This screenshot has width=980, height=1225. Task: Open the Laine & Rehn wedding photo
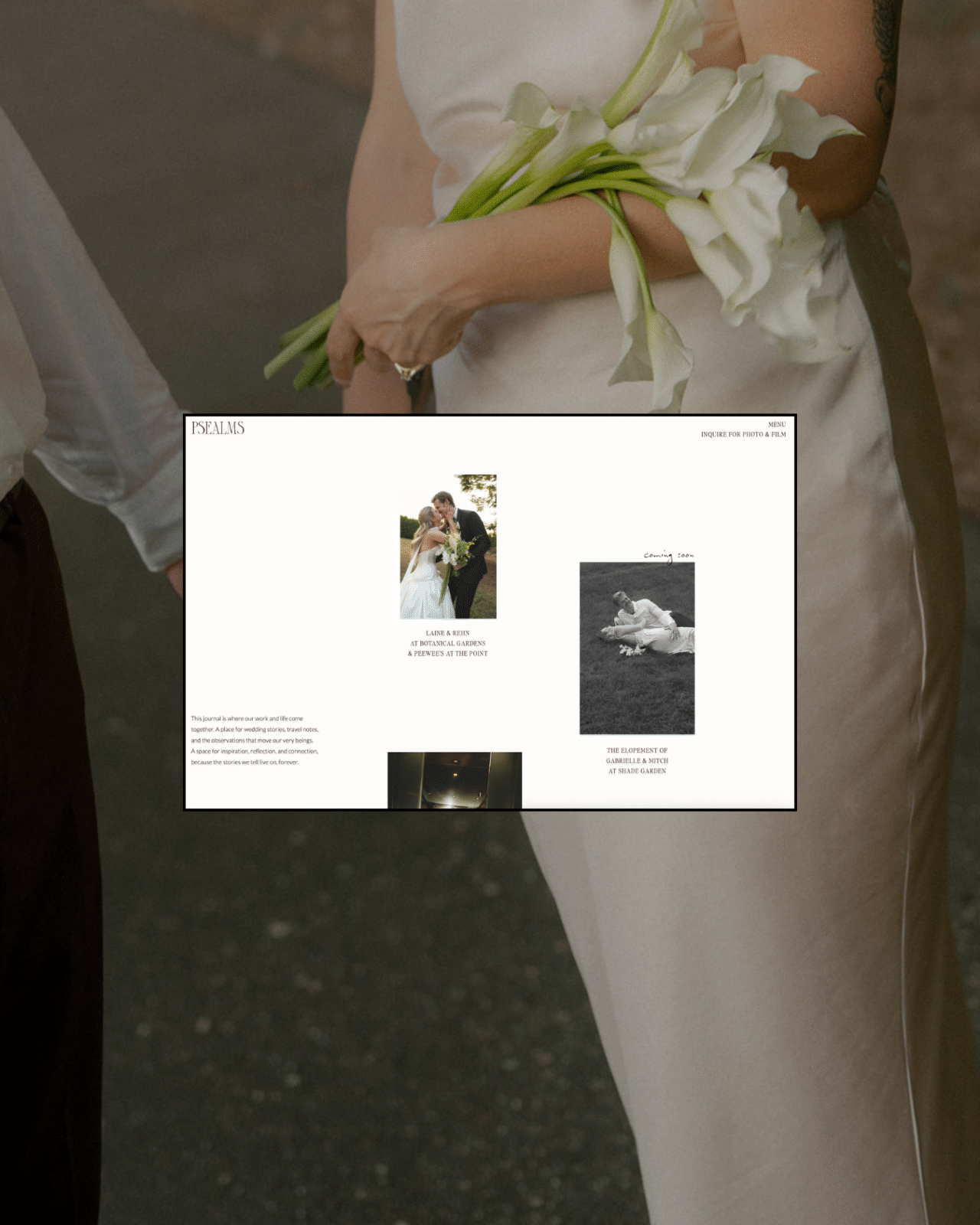click(448, 547)
